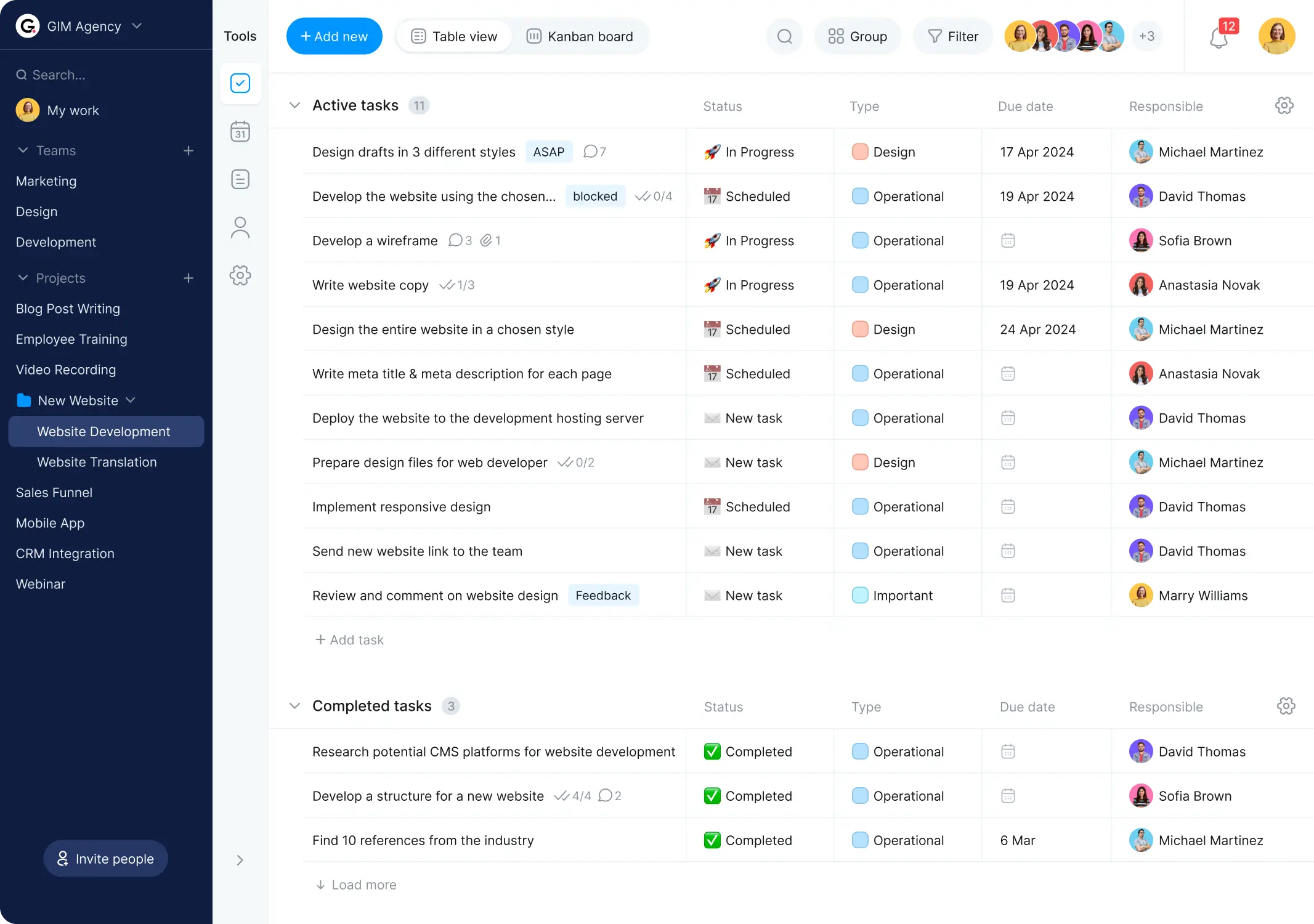
Task: Click Invite people
Action: 105,859
